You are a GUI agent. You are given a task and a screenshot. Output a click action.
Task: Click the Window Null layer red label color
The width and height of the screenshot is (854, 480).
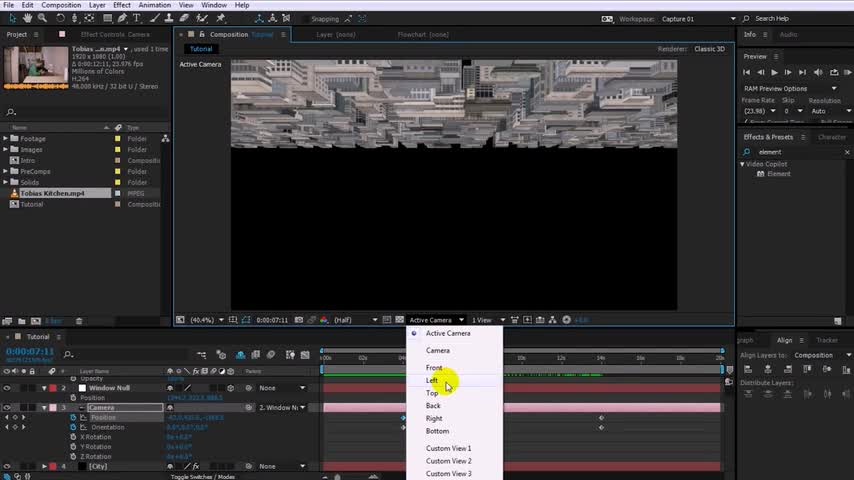pyautogui.click(x=53, y=388)
